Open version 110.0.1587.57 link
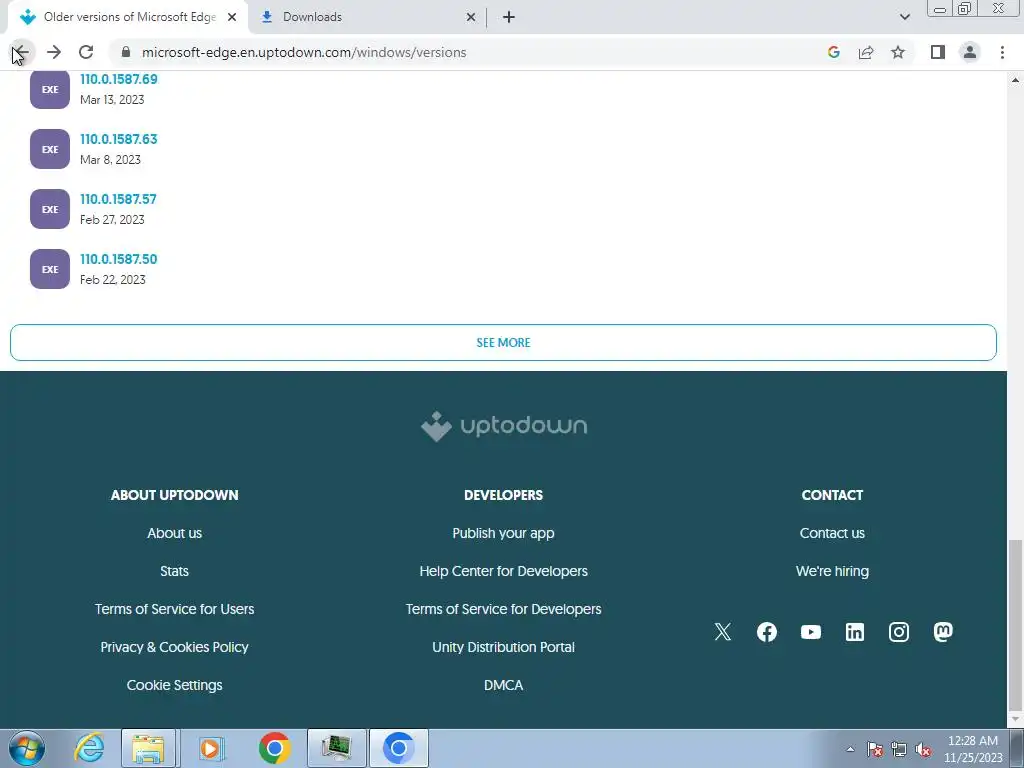 (x=118, y=199)
